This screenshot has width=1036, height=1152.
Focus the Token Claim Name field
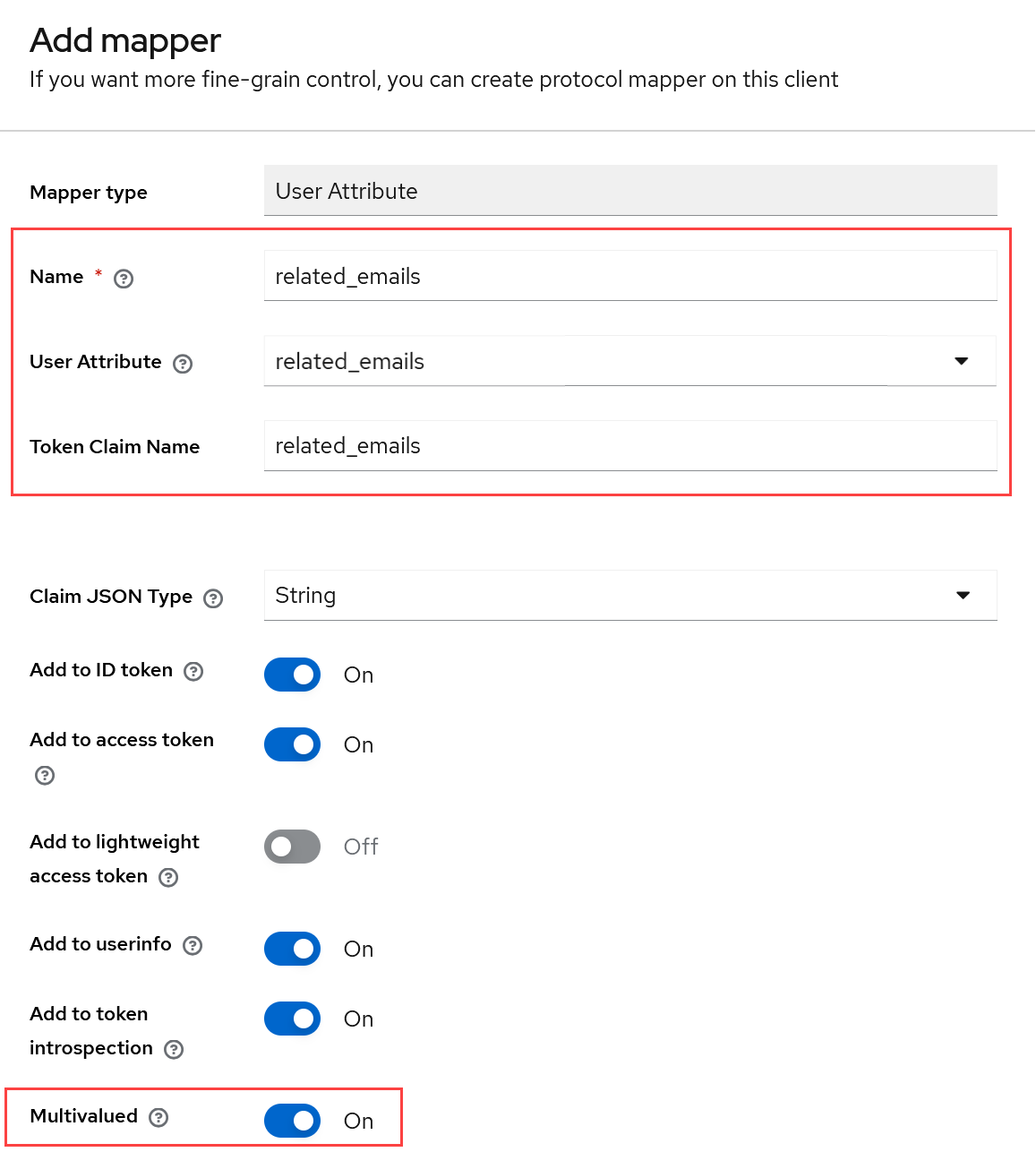coord(629,446)
